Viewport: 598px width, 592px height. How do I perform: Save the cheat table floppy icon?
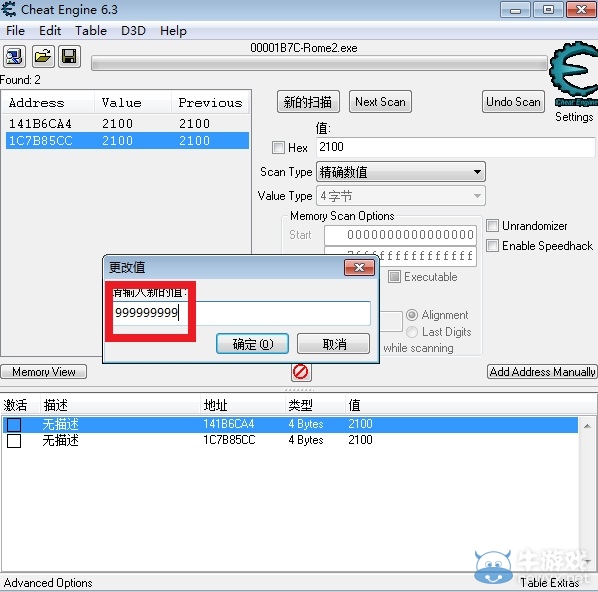[69, 57]
